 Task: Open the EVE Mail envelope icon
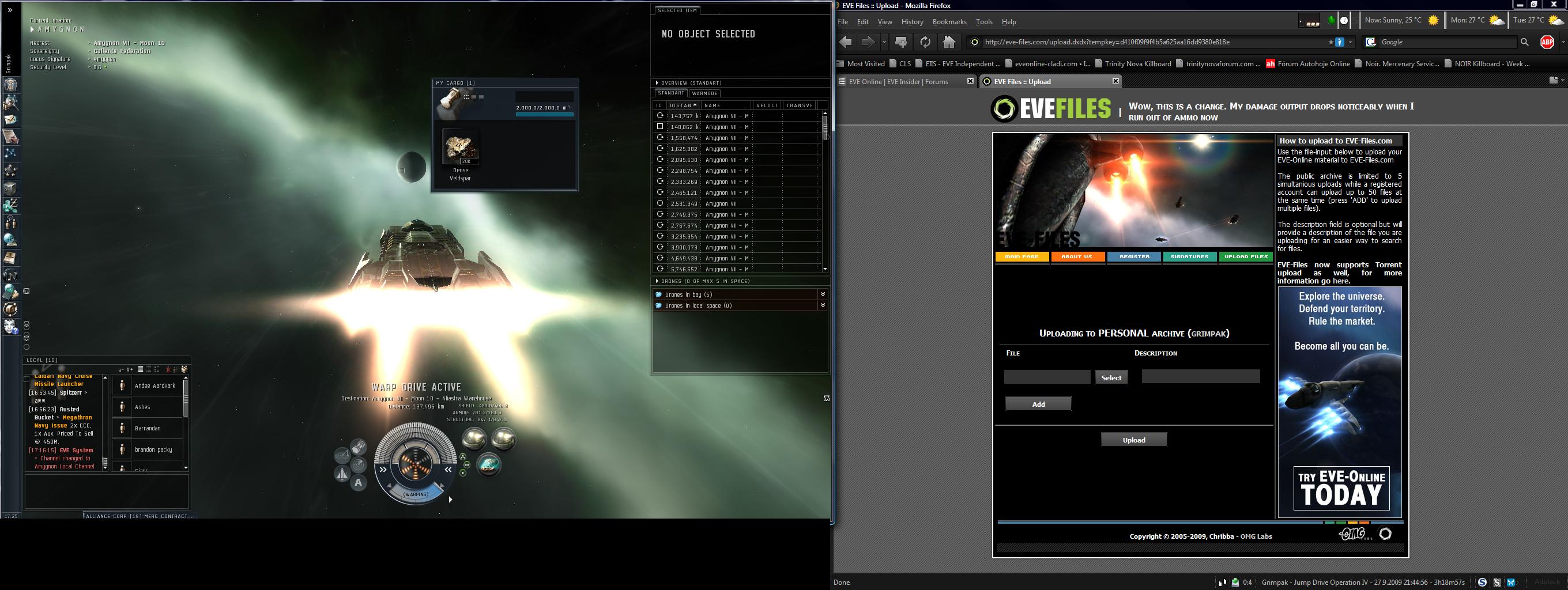[x=11, y=119]
